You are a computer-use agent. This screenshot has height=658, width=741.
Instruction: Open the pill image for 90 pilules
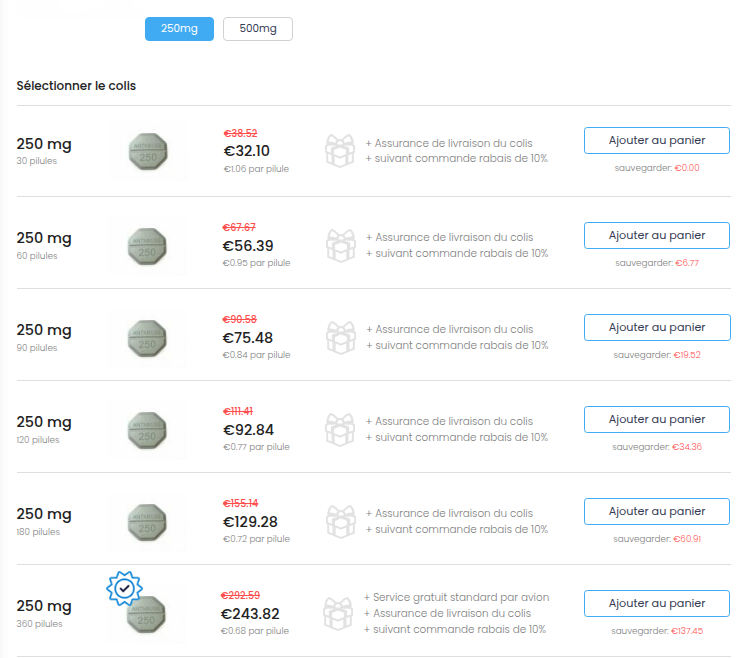[148, 336]
